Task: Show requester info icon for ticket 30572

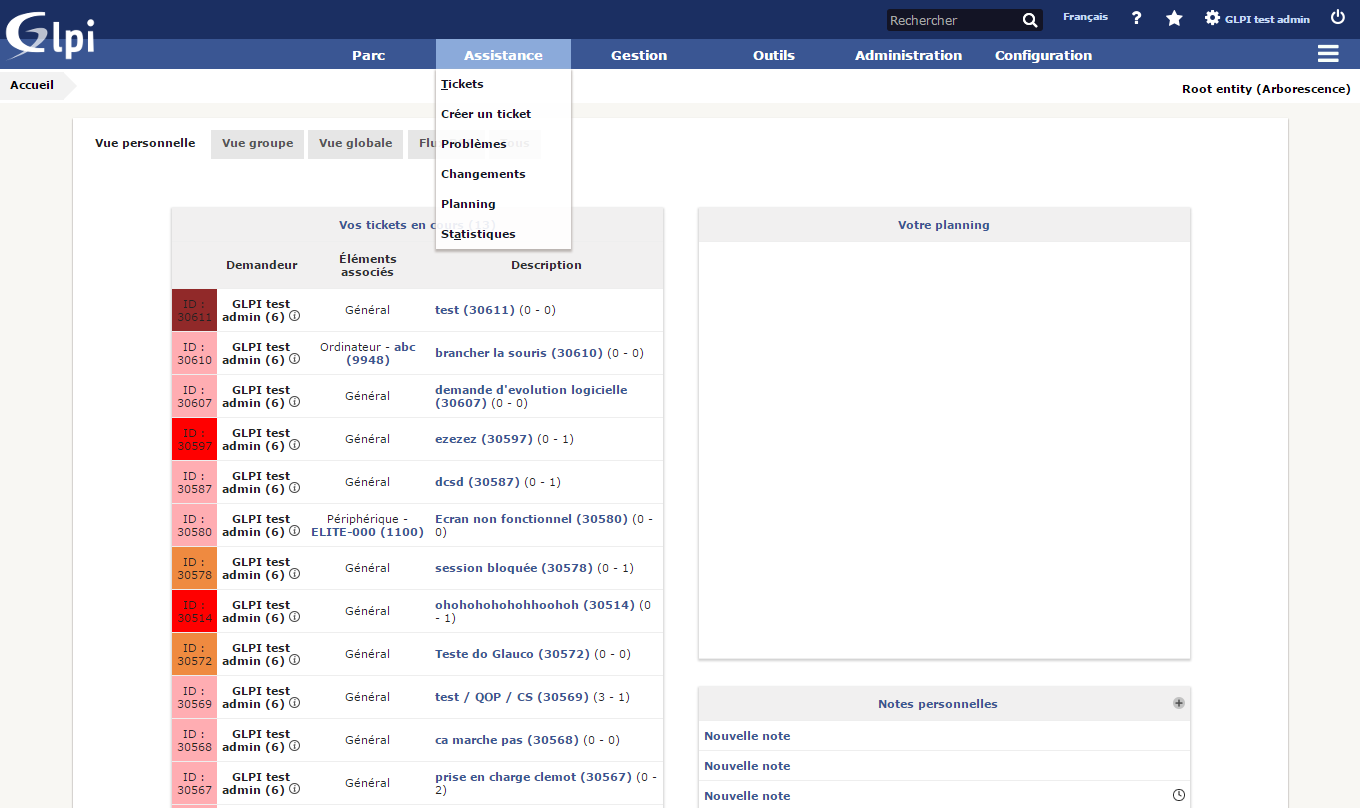Action: 294,660
